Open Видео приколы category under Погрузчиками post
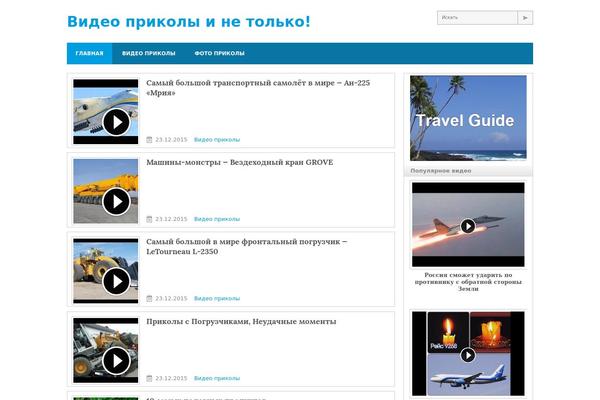 [217, 378]
